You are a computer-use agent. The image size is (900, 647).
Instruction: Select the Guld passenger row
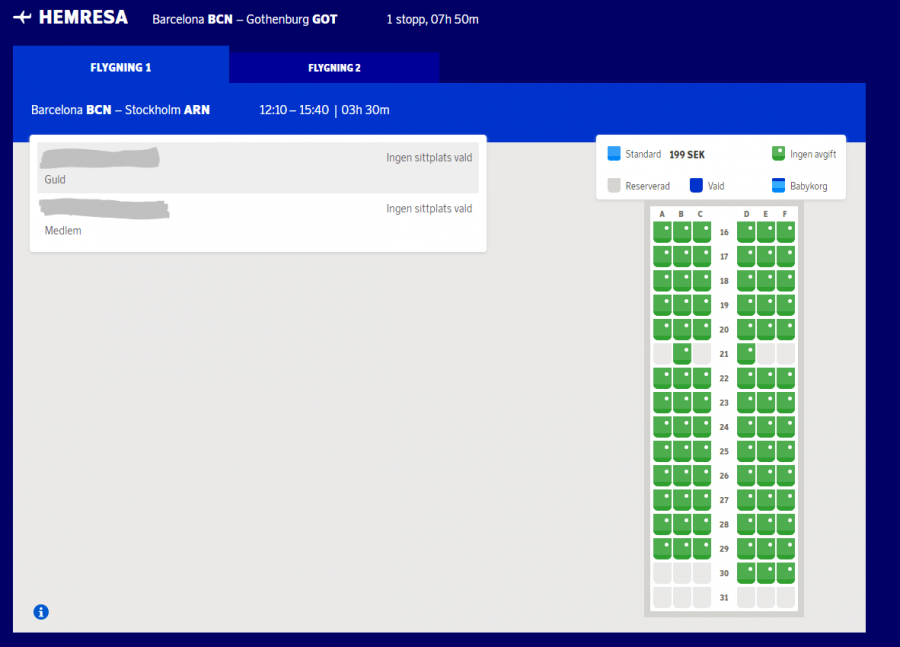258,168
